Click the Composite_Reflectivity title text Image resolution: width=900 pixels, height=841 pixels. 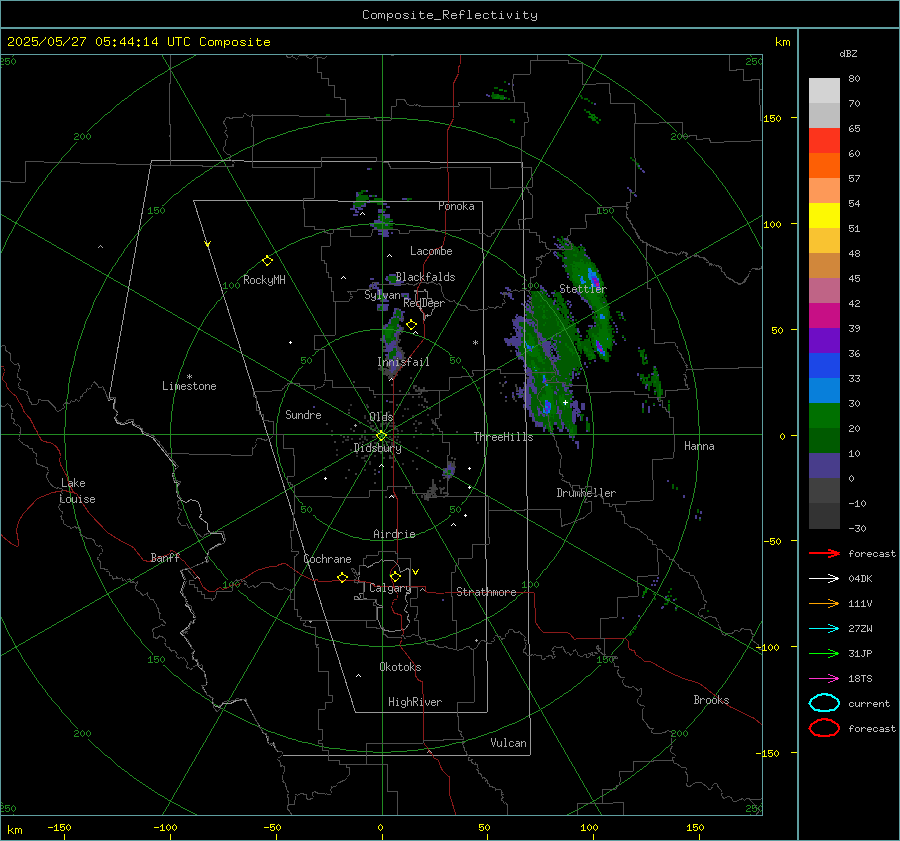[x=449, y=15]
